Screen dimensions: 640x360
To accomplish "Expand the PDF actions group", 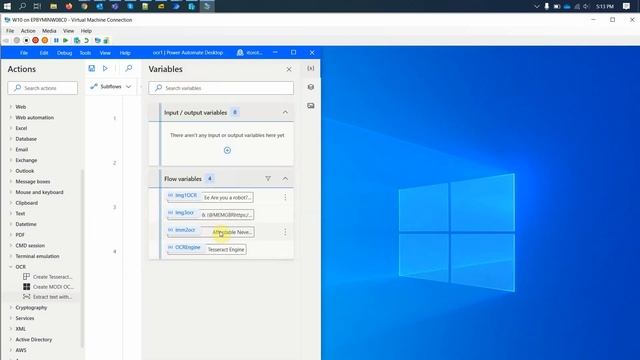I will tap(11, 235).
